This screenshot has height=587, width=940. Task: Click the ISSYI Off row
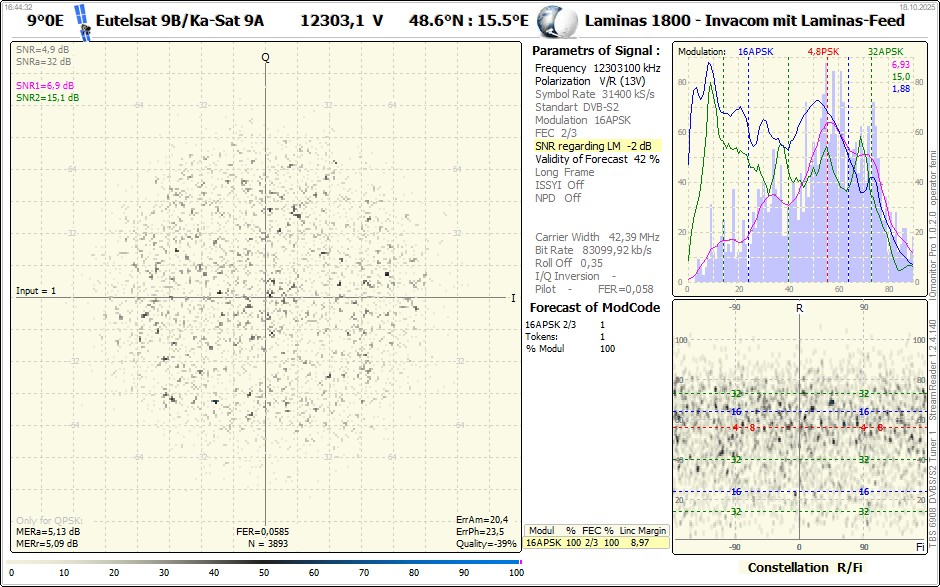tap(559, 185)
